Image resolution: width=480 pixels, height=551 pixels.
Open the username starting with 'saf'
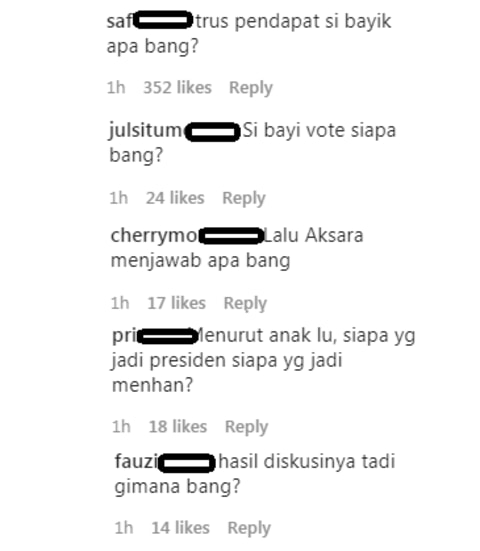pyautogui.click(x=150, y=21)
